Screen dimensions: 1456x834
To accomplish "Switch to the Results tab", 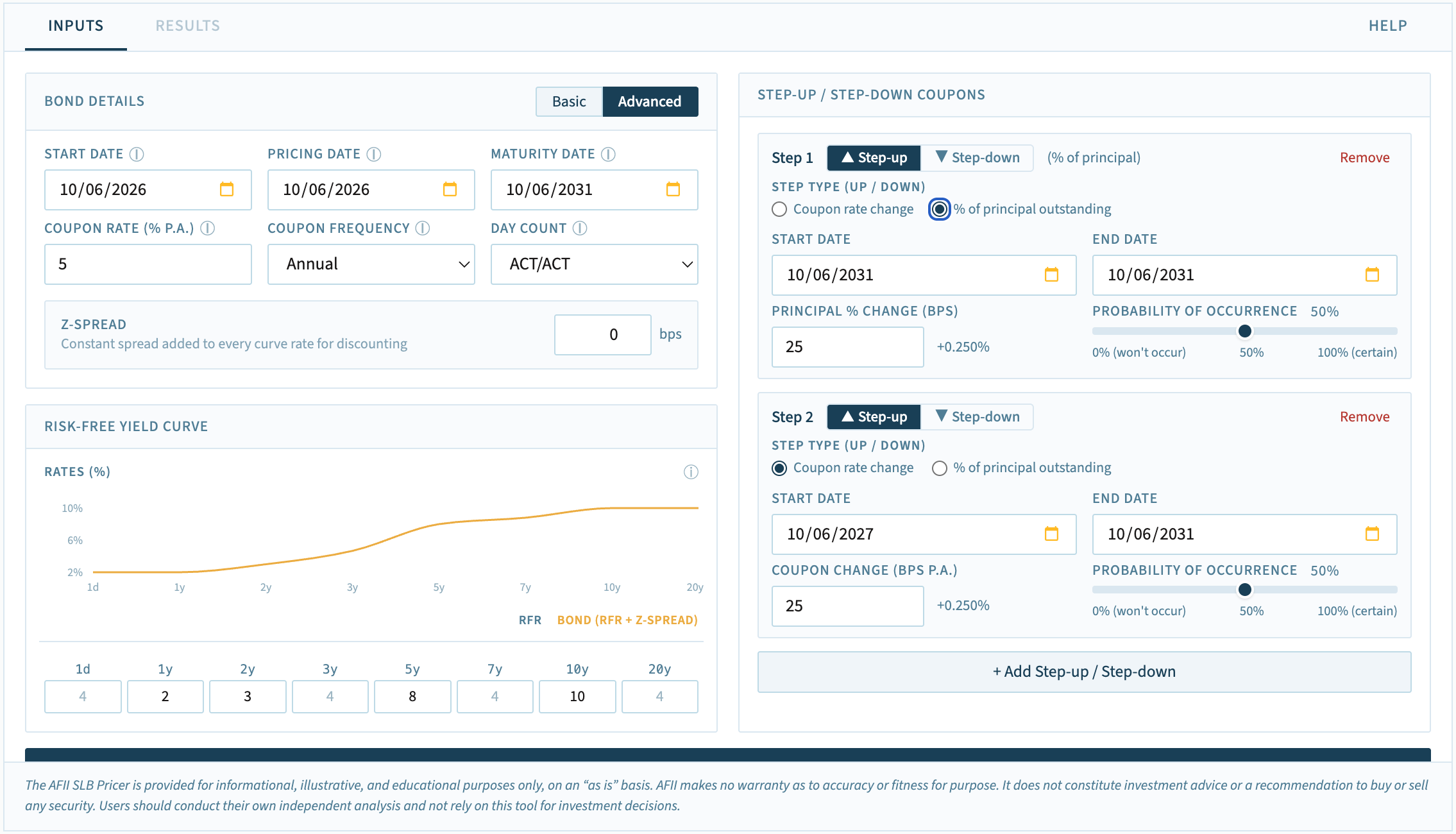I will point(188,26).
